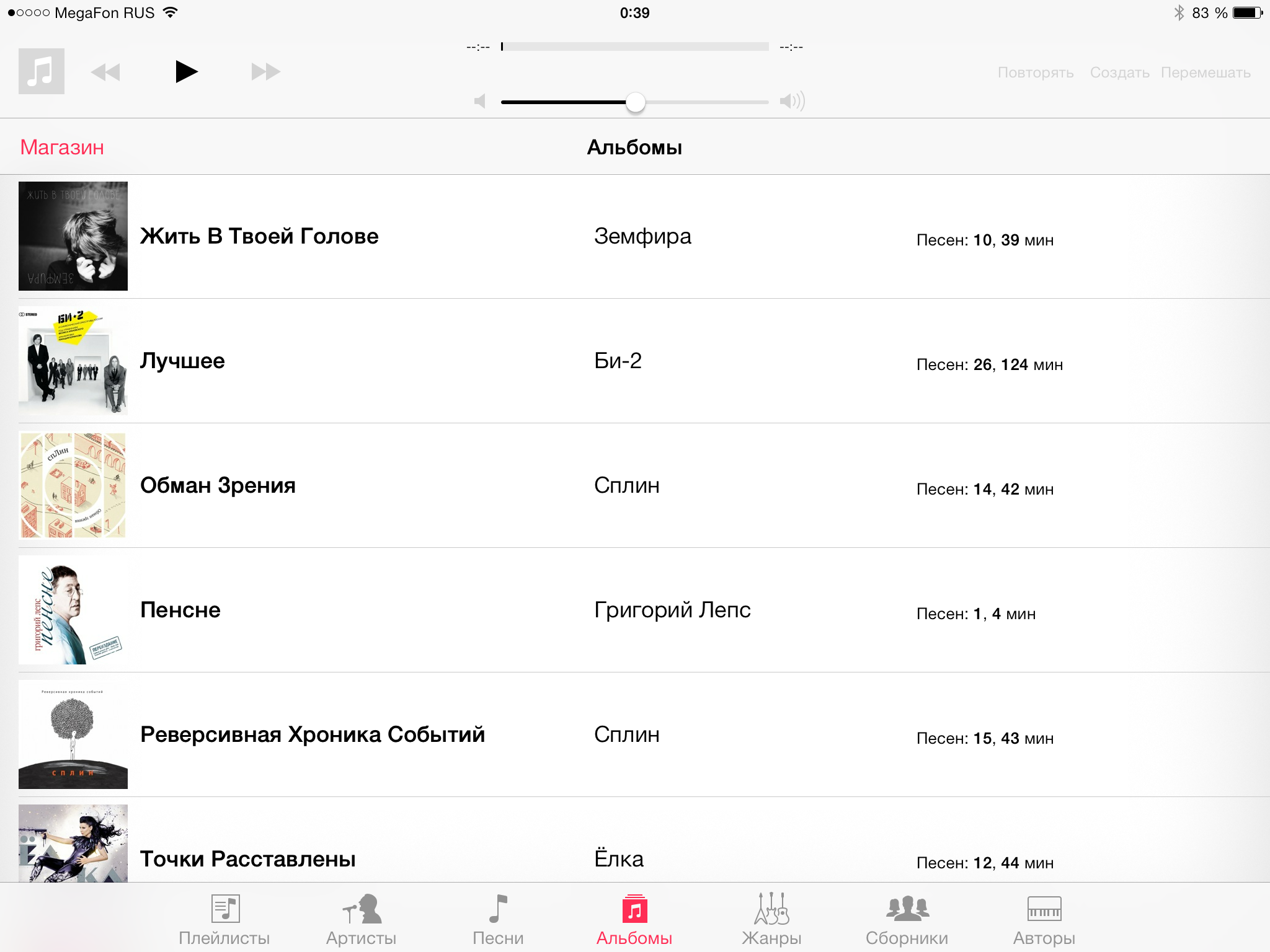Skip ahead with the fast-forward icon

pos(266,72)
